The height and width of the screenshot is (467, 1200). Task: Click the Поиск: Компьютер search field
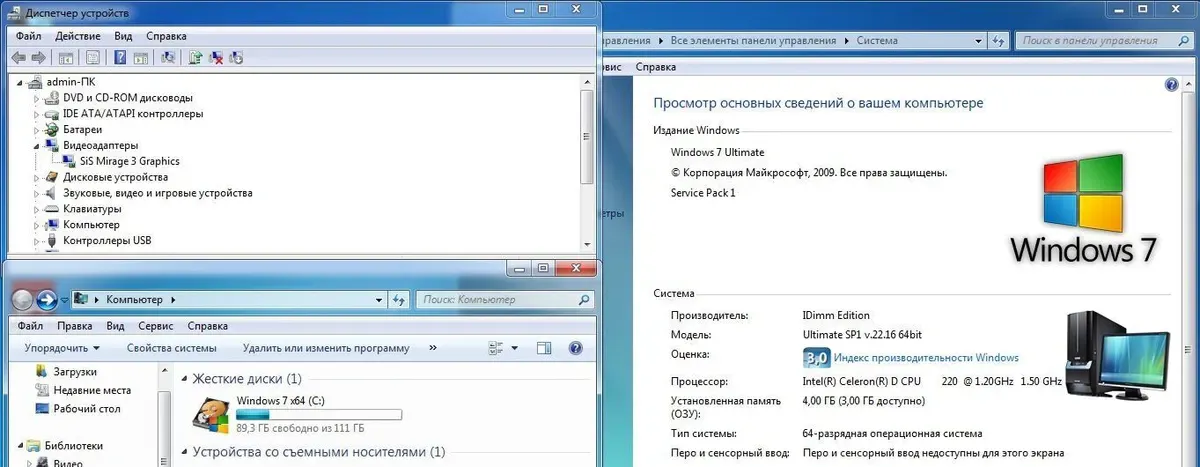click(492, 299)
